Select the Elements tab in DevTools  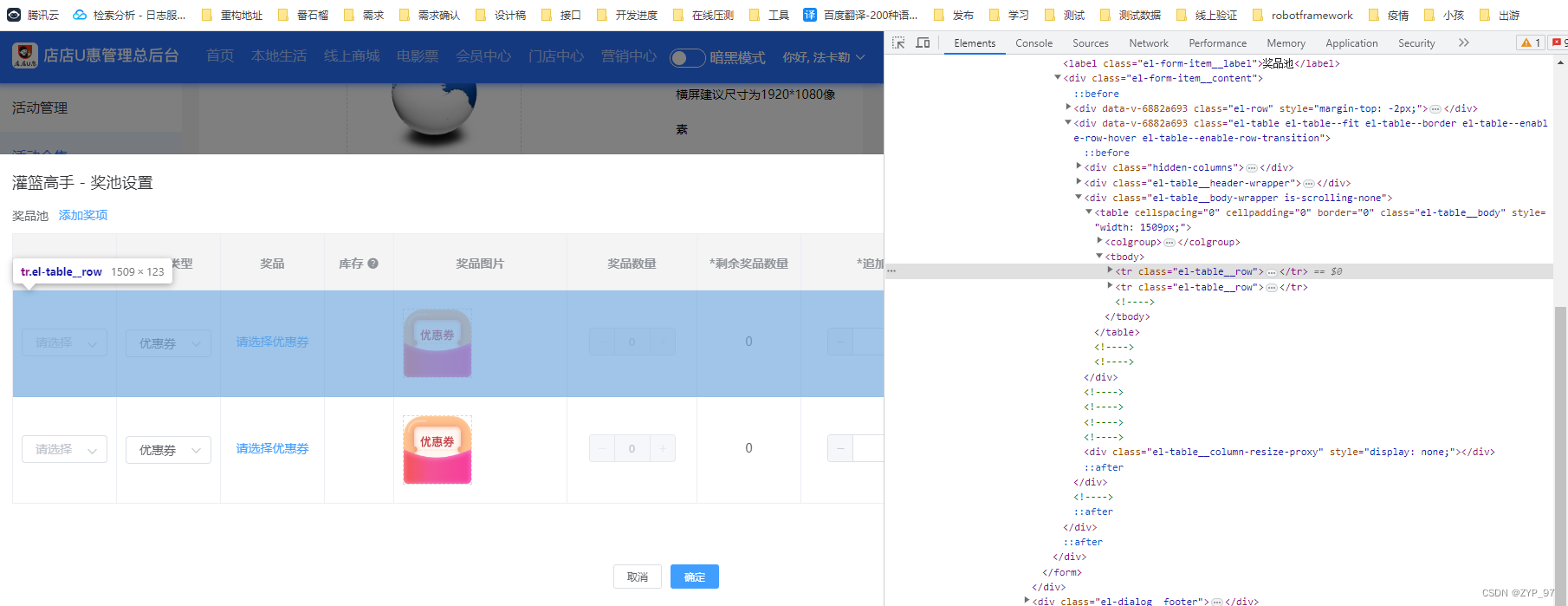click(975, 42)
